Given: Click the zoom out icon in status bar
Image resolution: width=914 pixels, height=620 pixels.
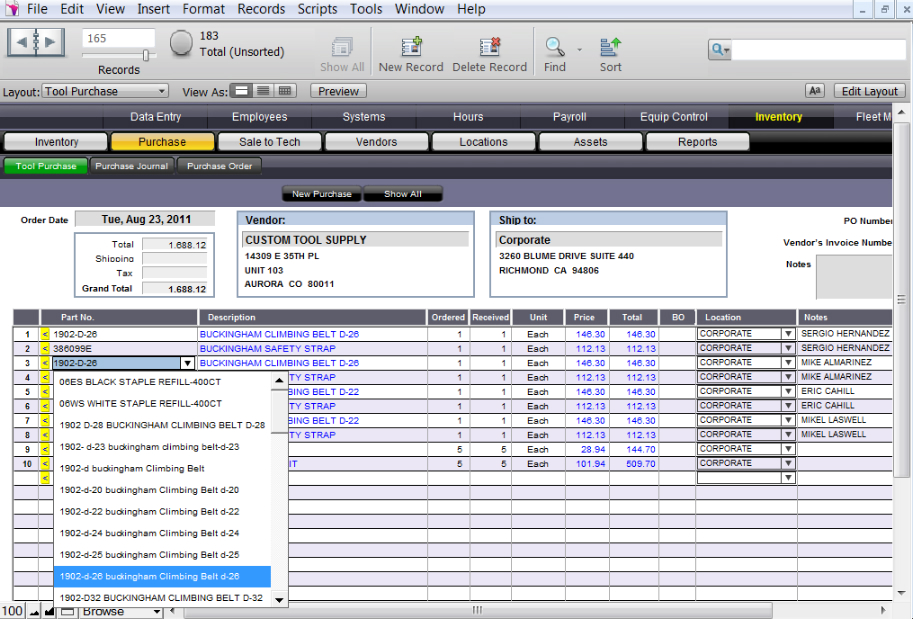Looking at the screenshot, I should pyautogui.click(x=33, y=611).
